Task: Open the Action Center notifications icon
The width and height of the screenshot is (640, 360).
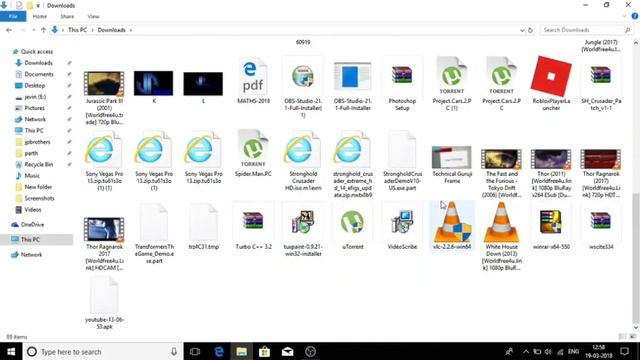Action: (624, 351)
